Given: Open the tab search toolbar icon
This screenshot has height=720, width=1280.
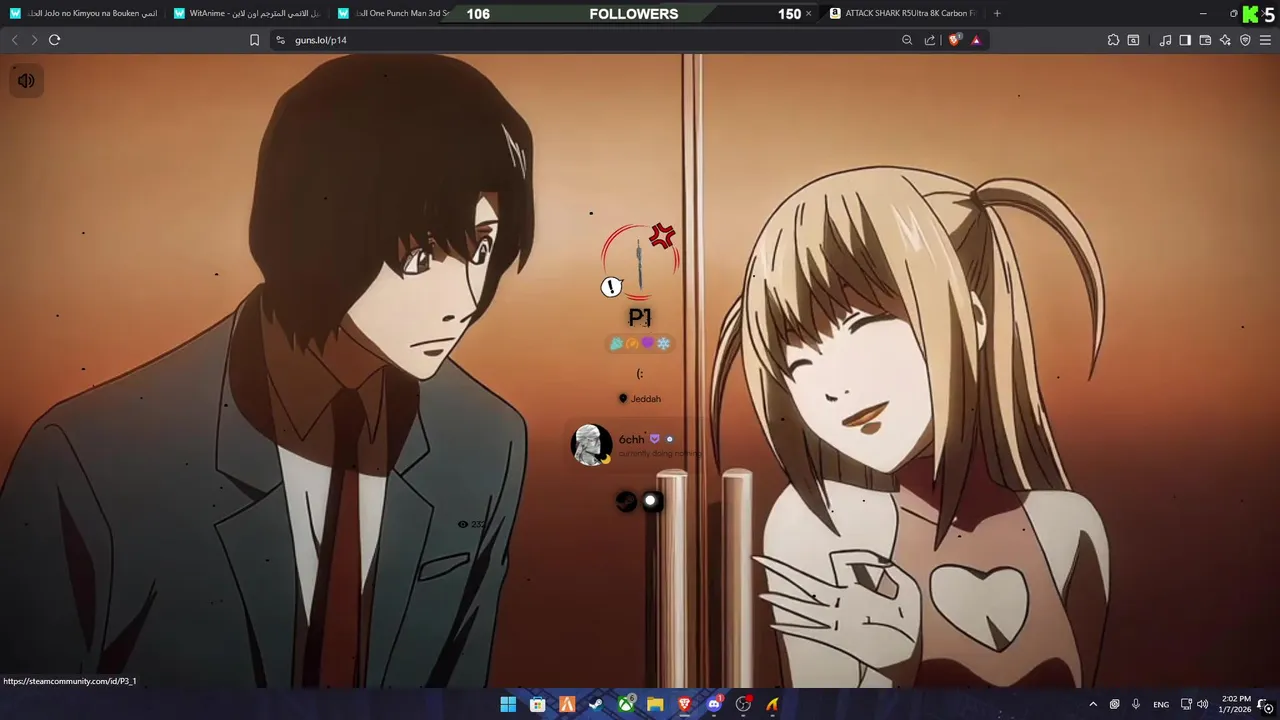Looking at the screenshot, I should (1133, 40).
